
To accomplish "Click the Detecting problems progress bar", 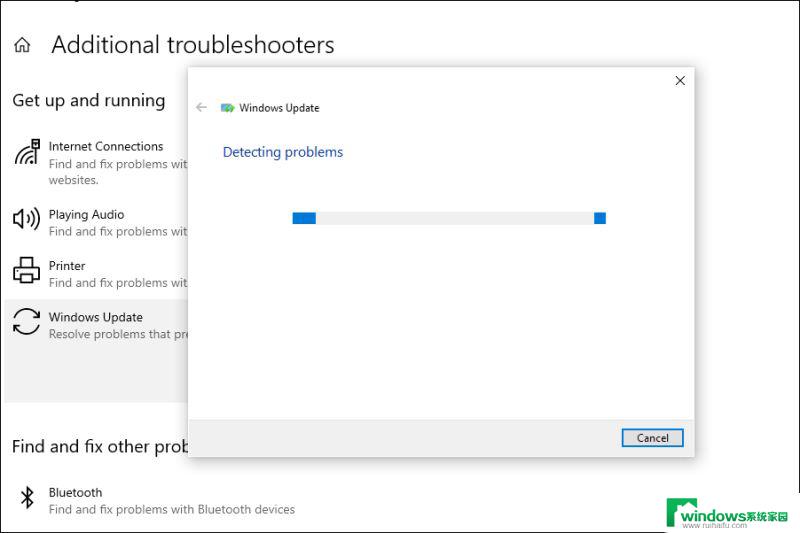I will coord(449,218).
